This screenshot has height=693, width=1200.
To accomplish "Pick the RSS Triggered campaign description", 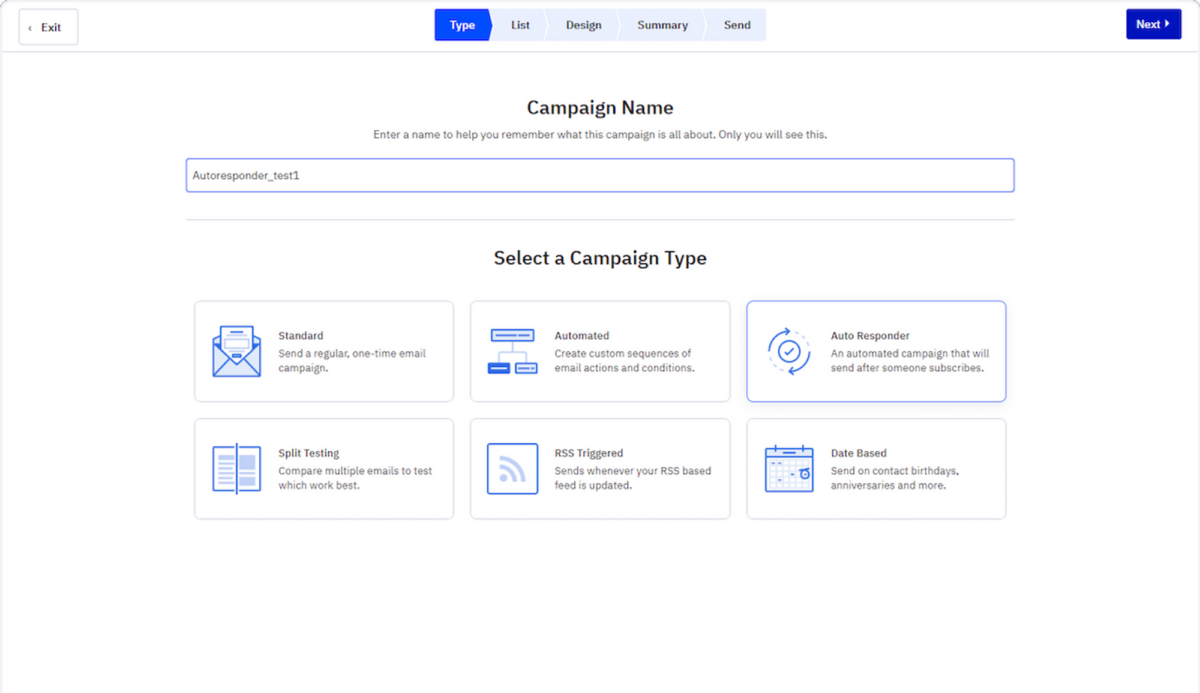I will 632,478.
